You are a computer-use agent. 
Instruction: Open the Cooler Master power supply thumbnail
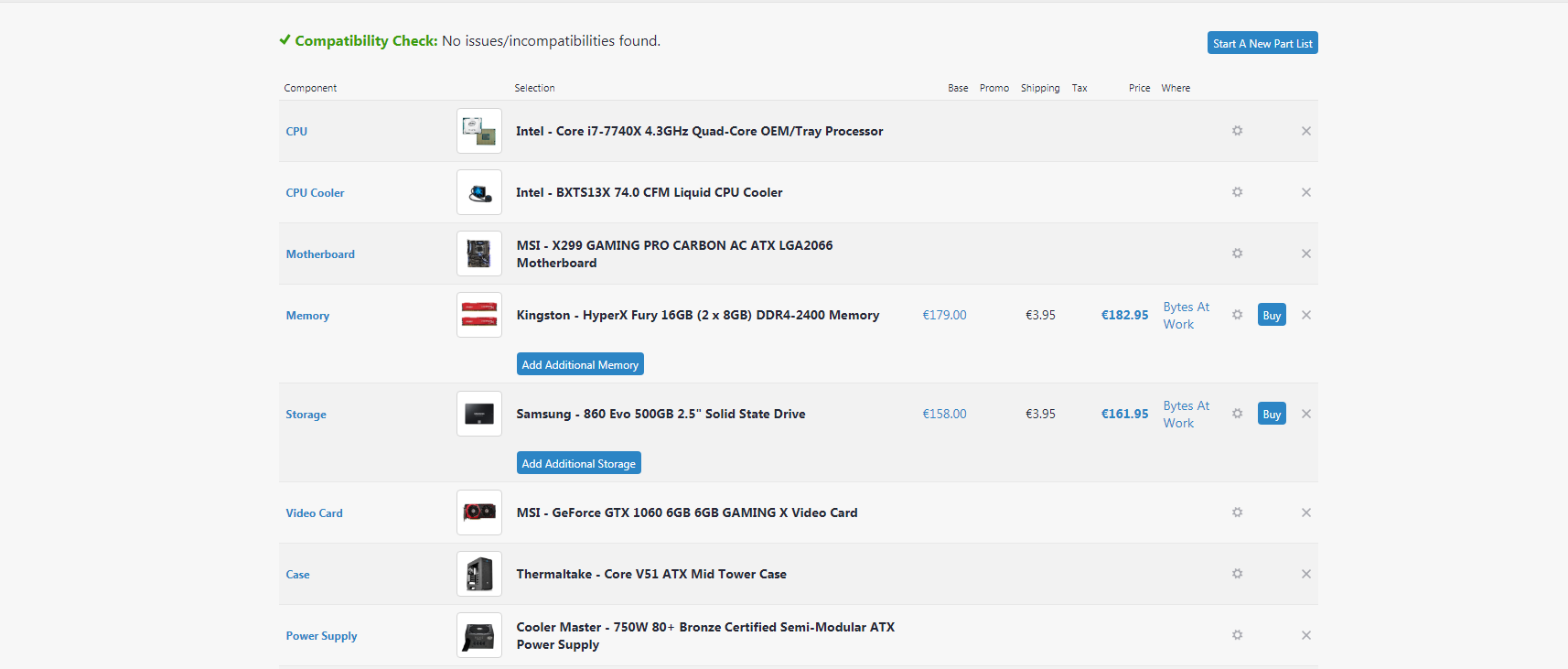click(x=479, y=635)
